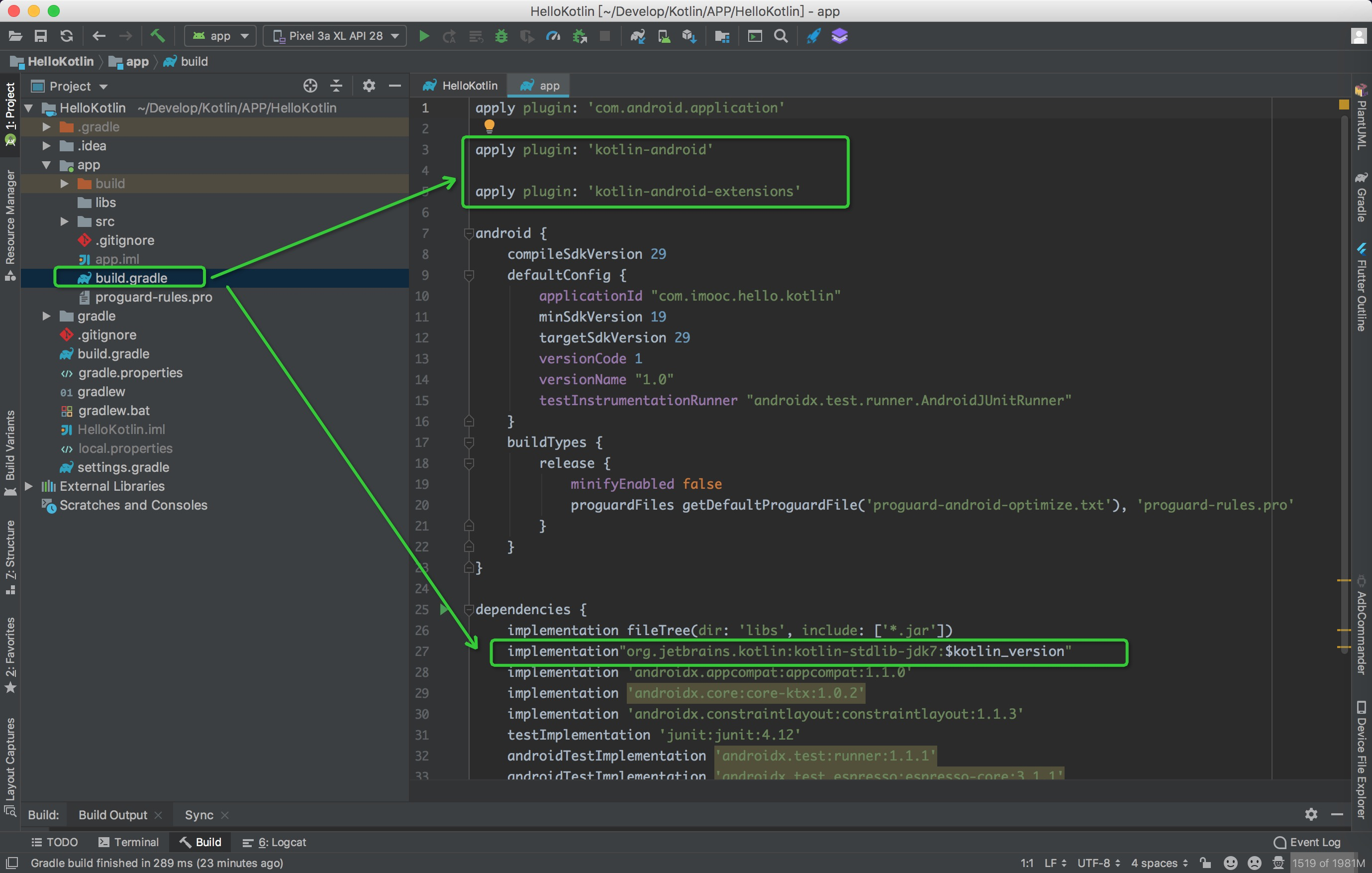
Task: Expand the src folder in tree
Action: [64, 221]
